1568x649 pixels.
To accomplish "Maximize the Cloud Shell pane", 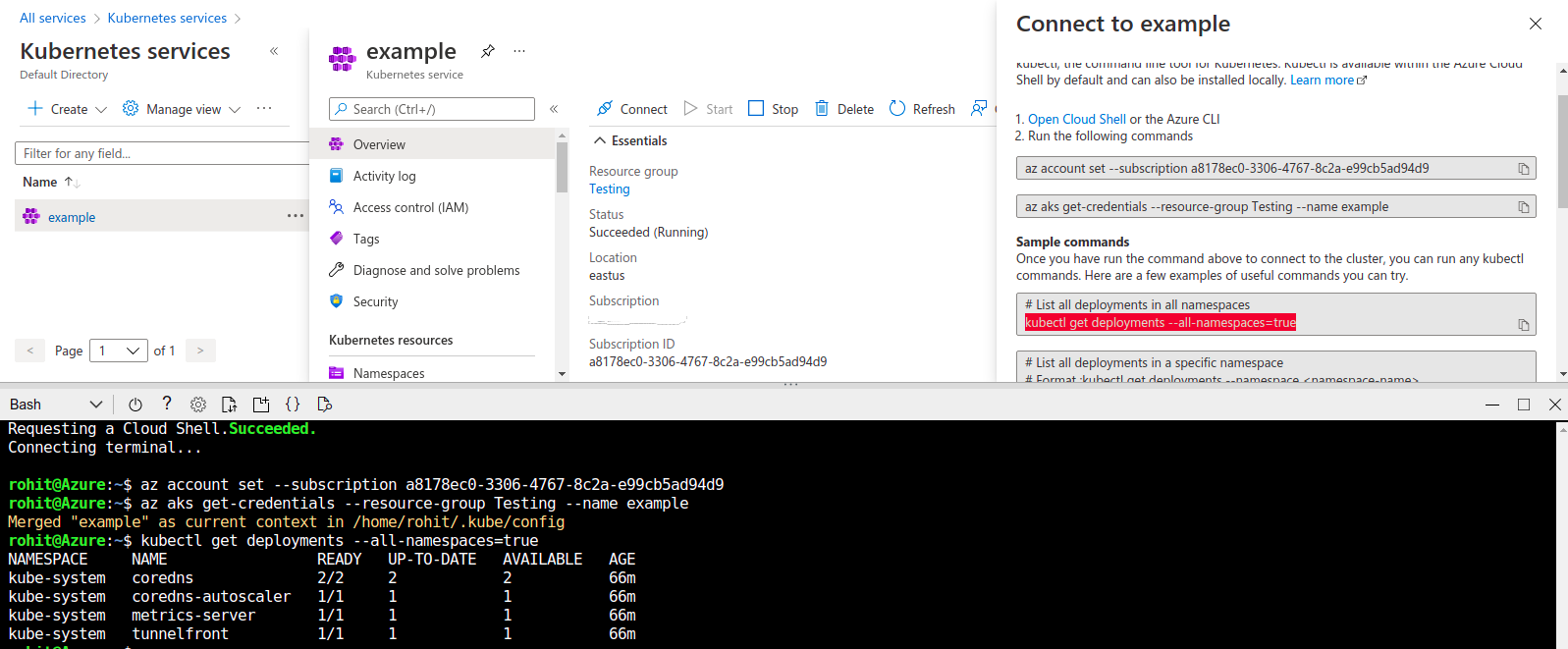I will (x=1524, y=405).
